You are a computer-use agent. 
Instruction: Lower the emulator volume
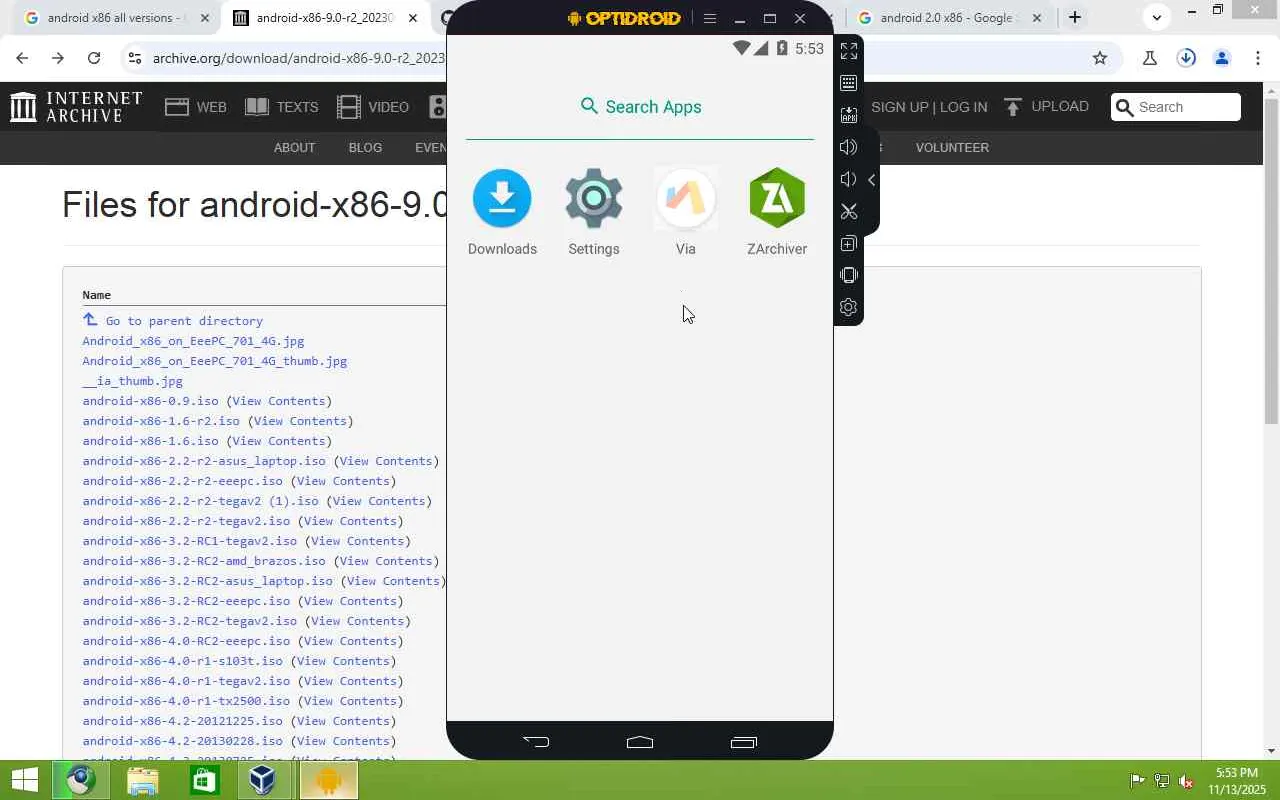point(849,179)
